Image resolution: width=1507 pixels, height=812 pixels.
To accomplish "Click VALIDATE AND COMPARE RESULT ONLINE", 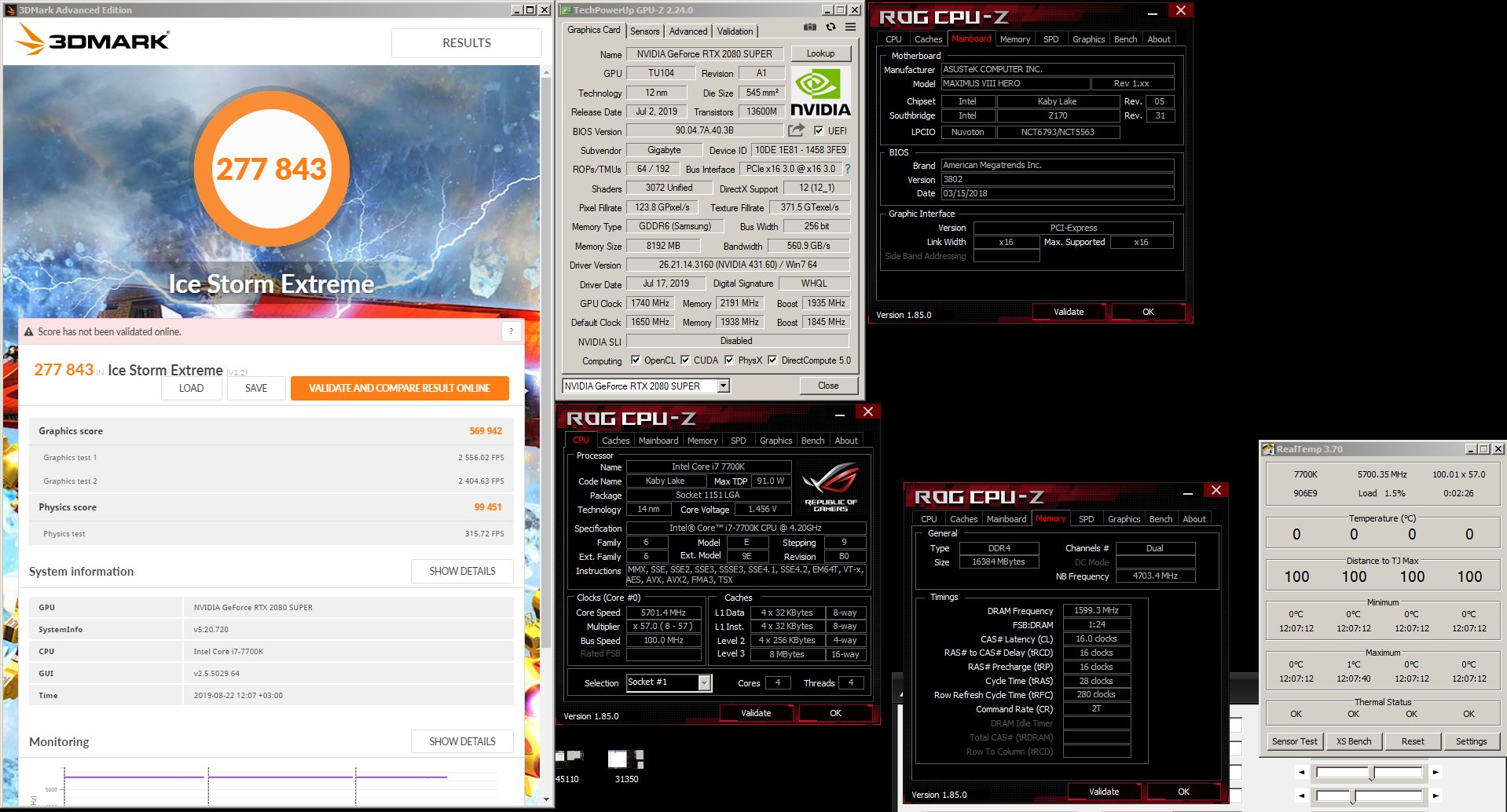I will [399, 388].
